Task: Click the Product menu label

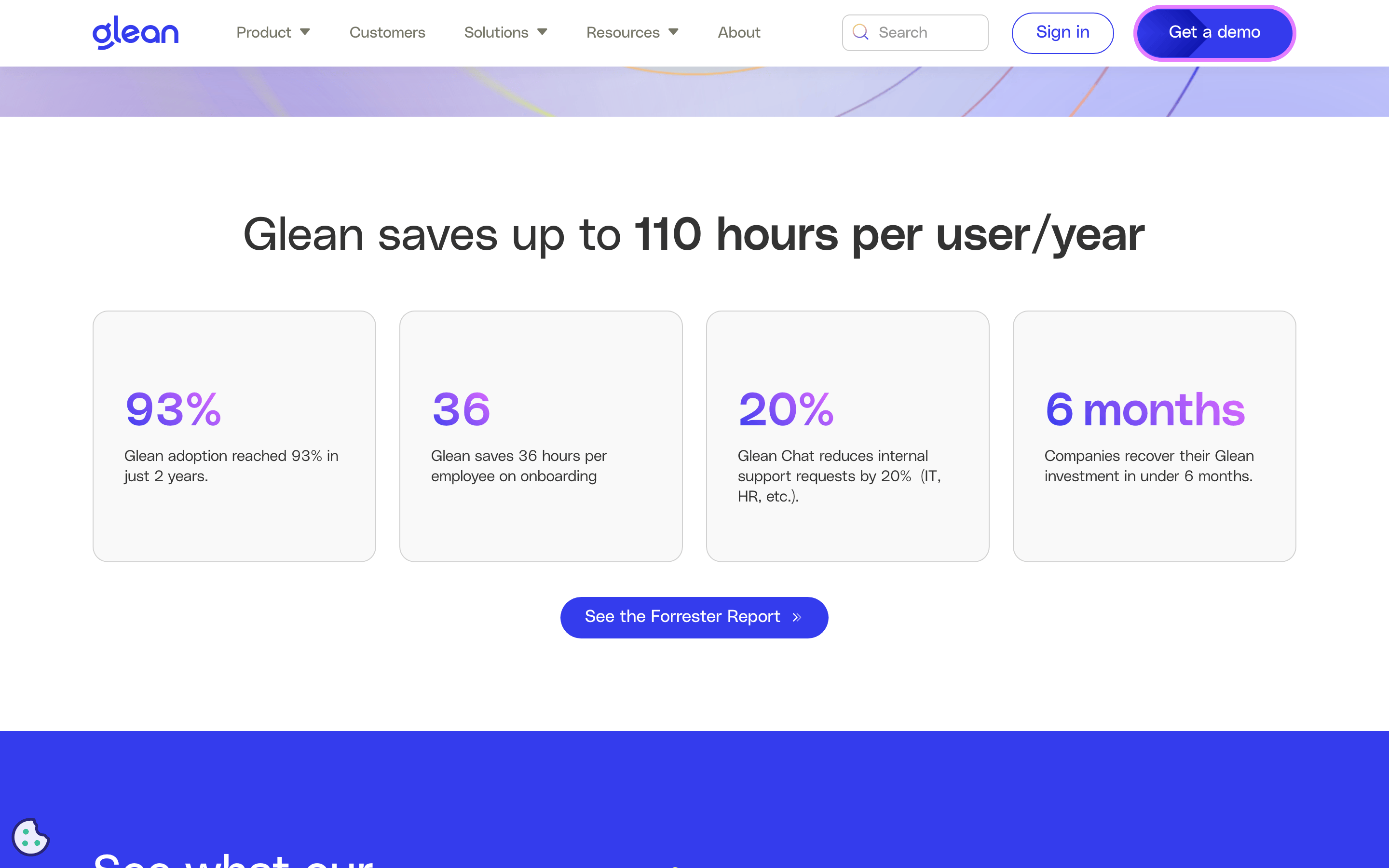Action: (263, 33)
